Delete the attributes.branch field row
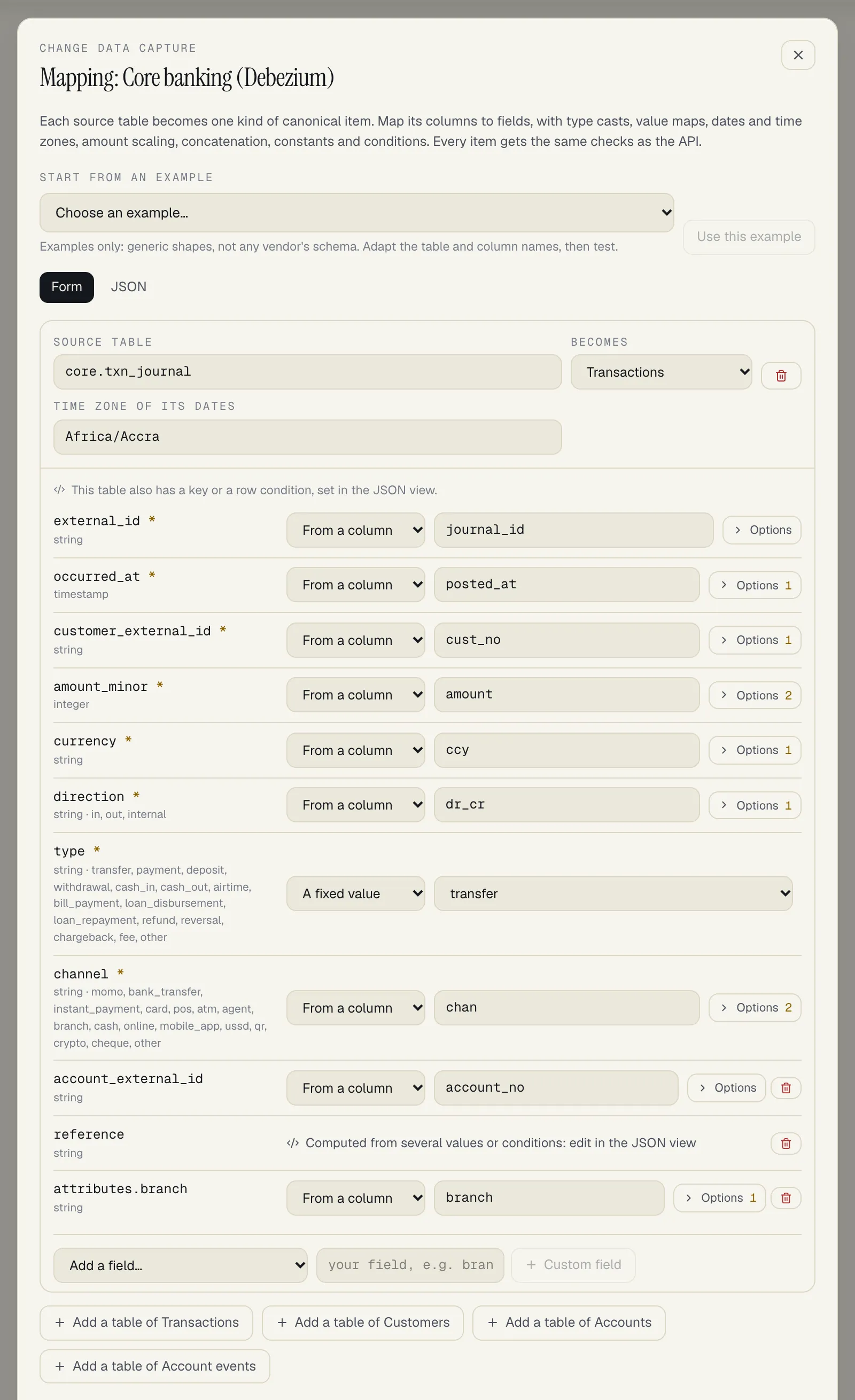 786,1197
